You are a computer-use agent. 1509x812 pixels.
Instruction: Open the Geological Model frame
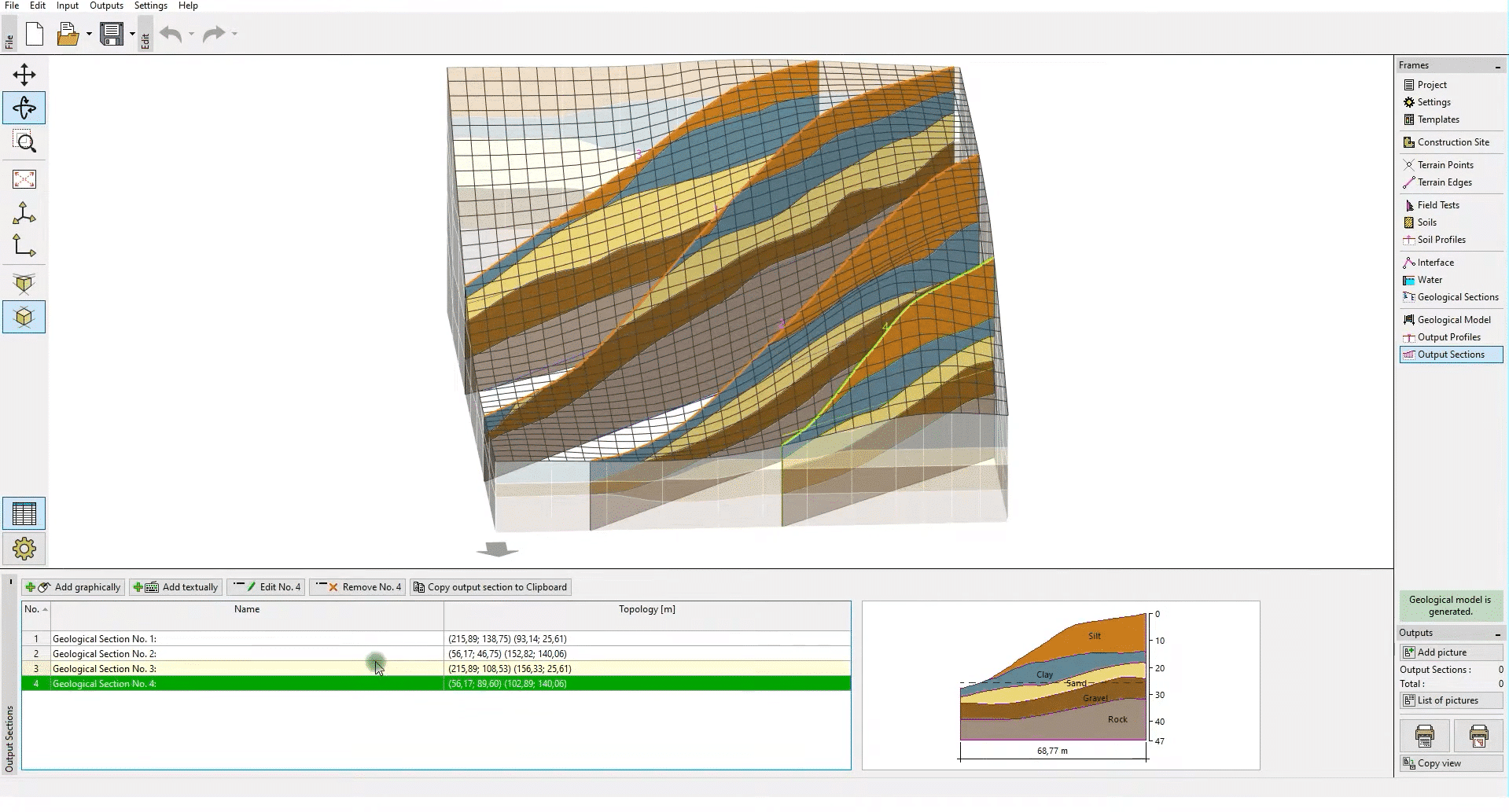tap(1453, 320)
